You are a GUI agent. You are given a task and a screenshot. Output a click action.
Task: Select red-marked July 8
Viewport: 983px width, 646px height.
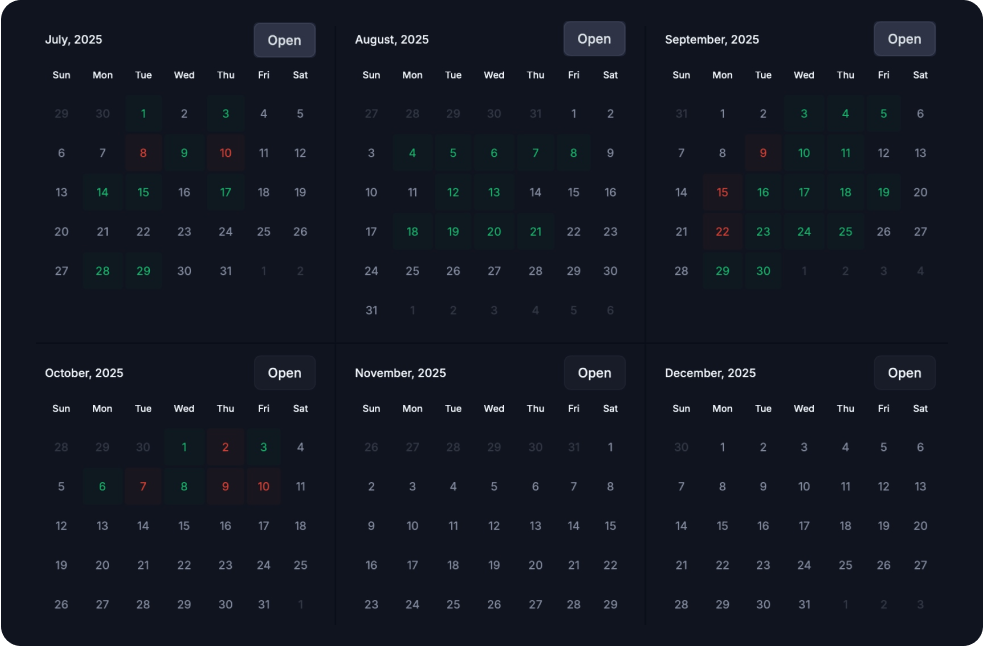tap(143, 153)
